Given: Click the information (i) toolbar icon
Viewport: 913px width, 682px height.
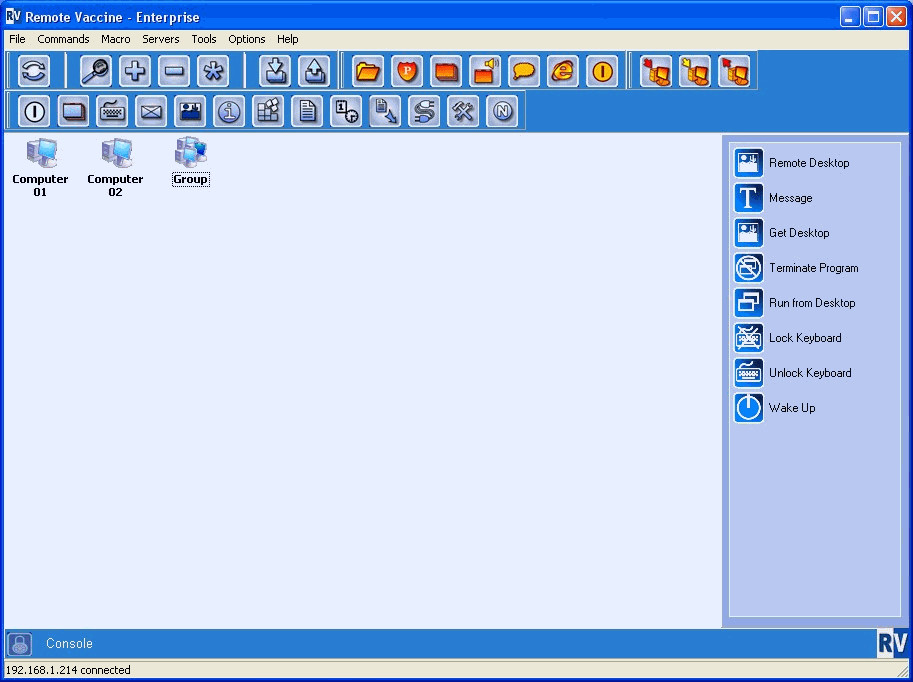Looking at the screenshot, I should pyautogui.click(x=229, y=111).
